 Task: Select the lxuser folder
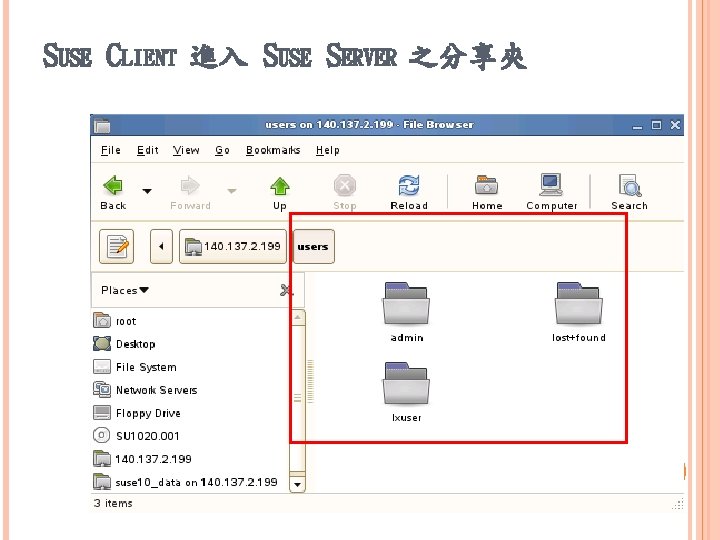[406, 392]
